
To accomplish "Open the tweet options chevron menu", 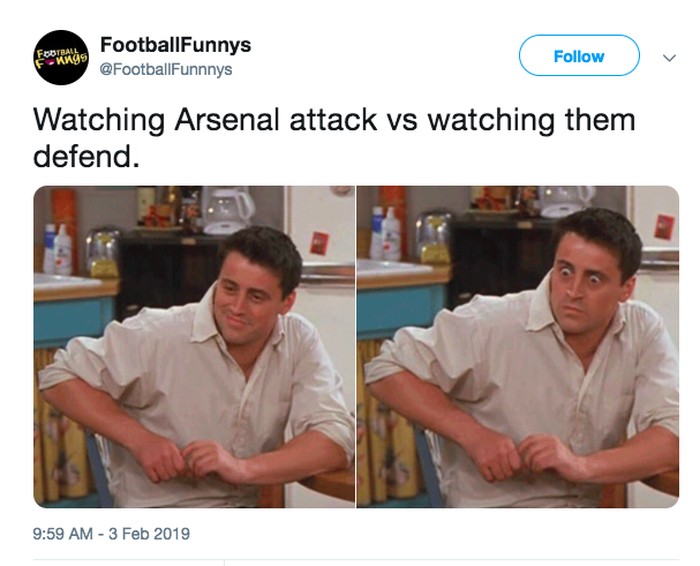I will point(669,57).
